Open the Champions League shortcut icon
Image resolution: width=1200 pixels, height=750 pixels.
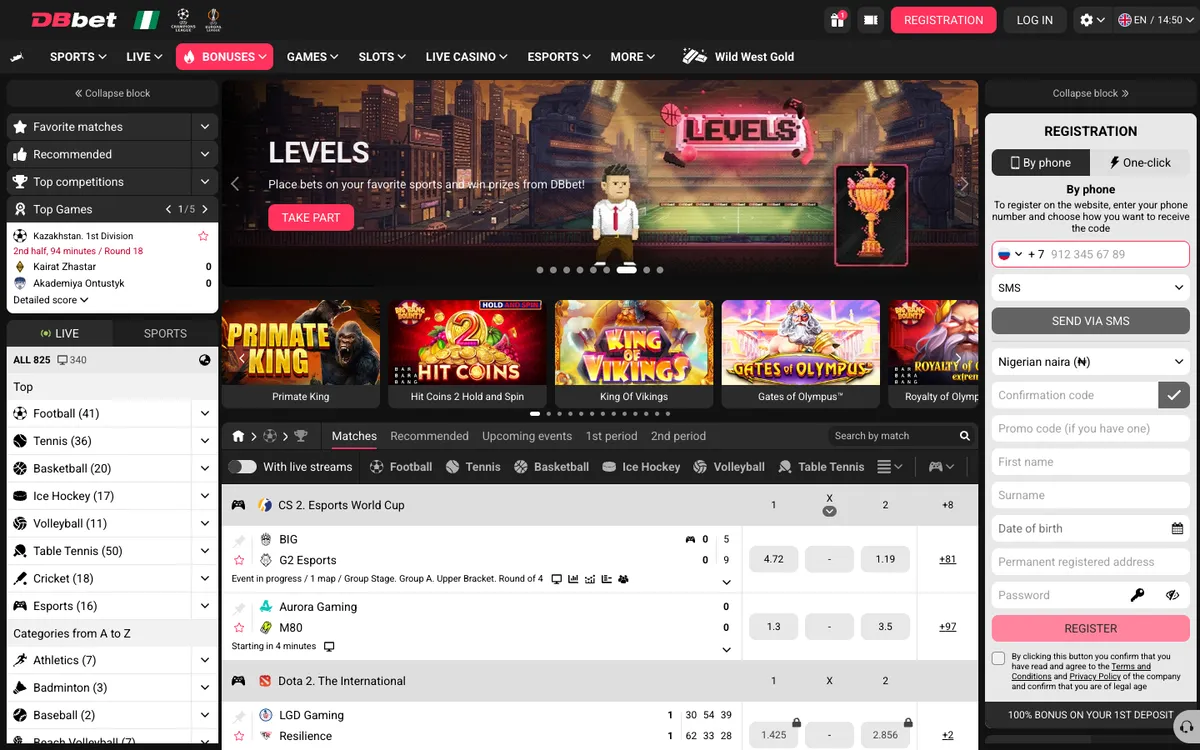184,19
